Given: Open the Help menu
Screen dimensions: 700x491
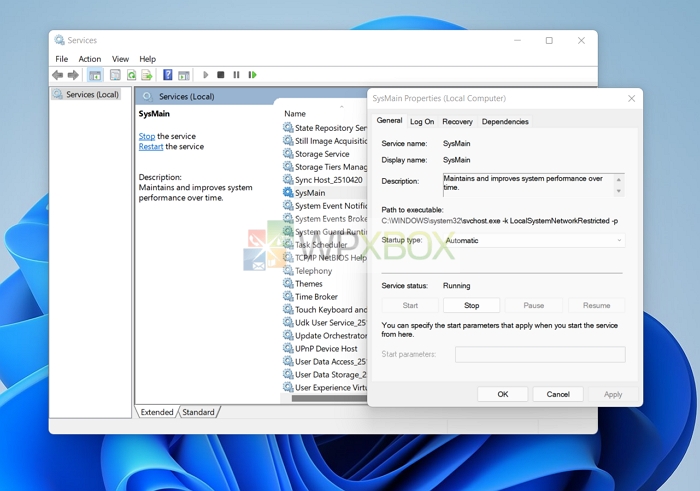Looking at the screenshot, I should coord(147,59).
